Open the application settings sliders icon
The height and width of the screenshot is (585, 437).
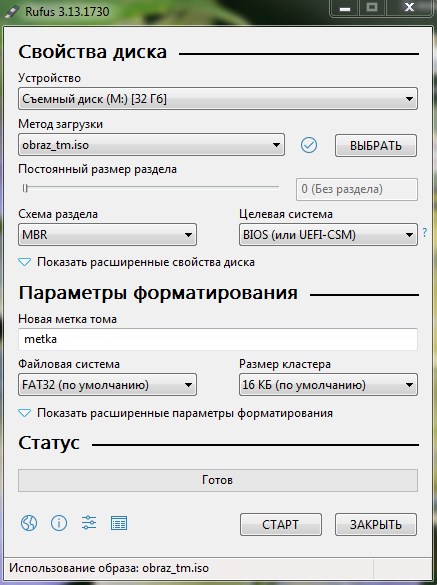[x=89, y=523]
